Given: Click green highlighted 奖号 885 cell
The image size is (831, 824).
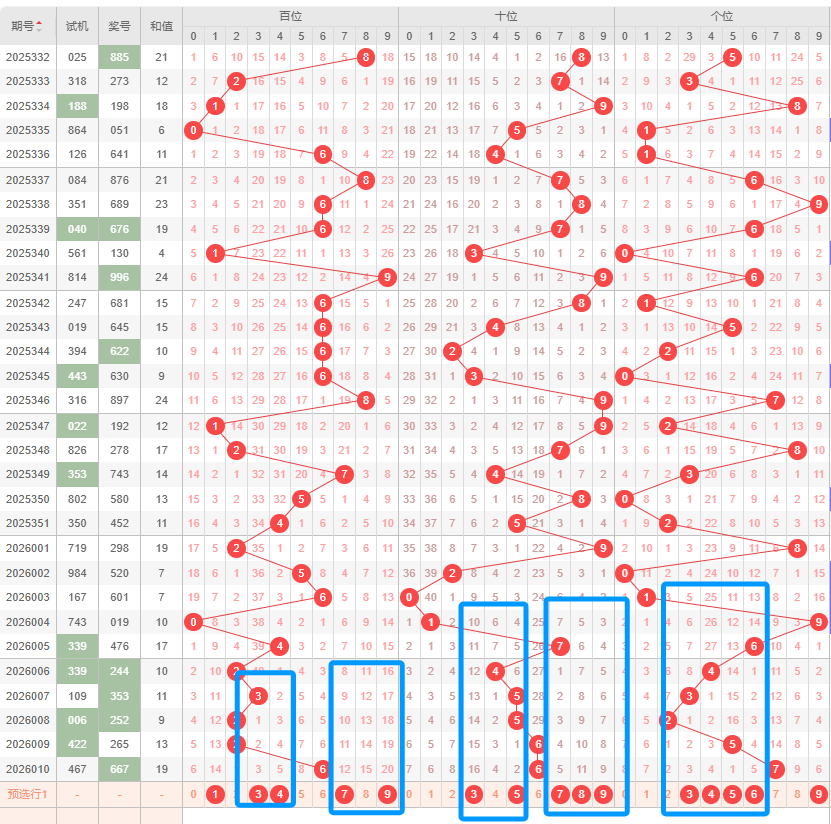Looking at the screenshot, I should (x=119, y=57).
